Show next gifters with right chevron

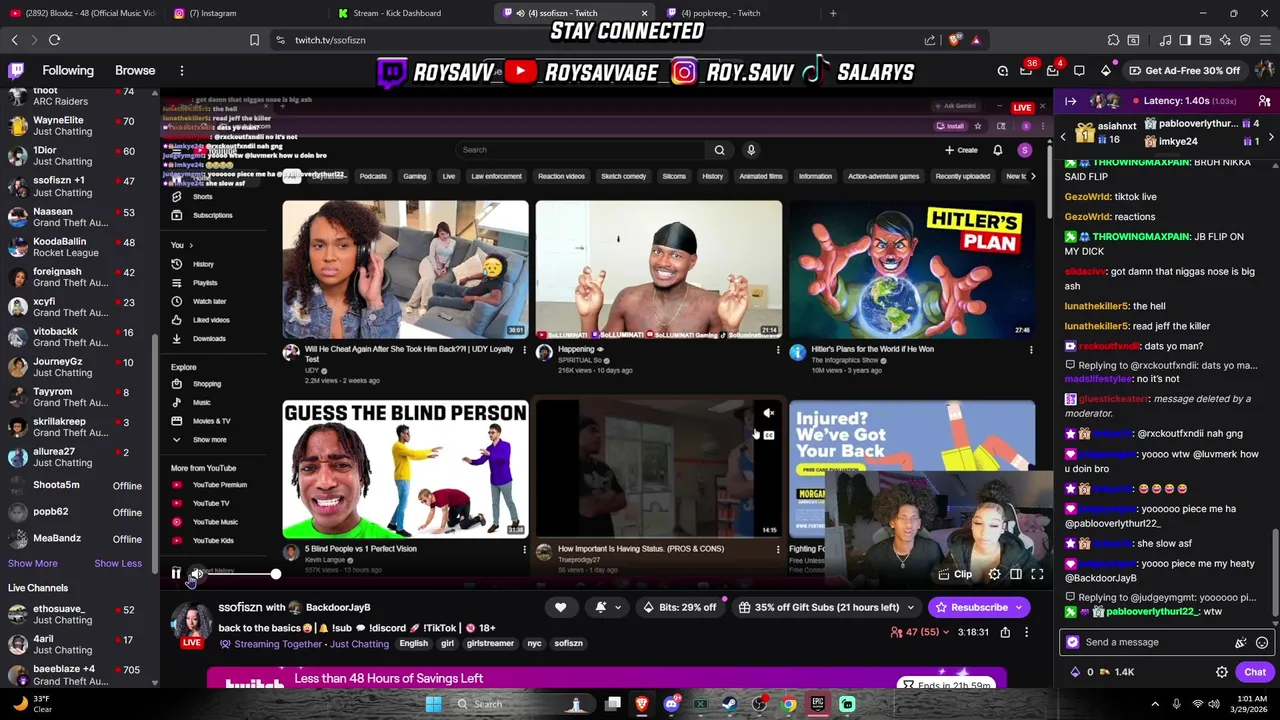1271,136
